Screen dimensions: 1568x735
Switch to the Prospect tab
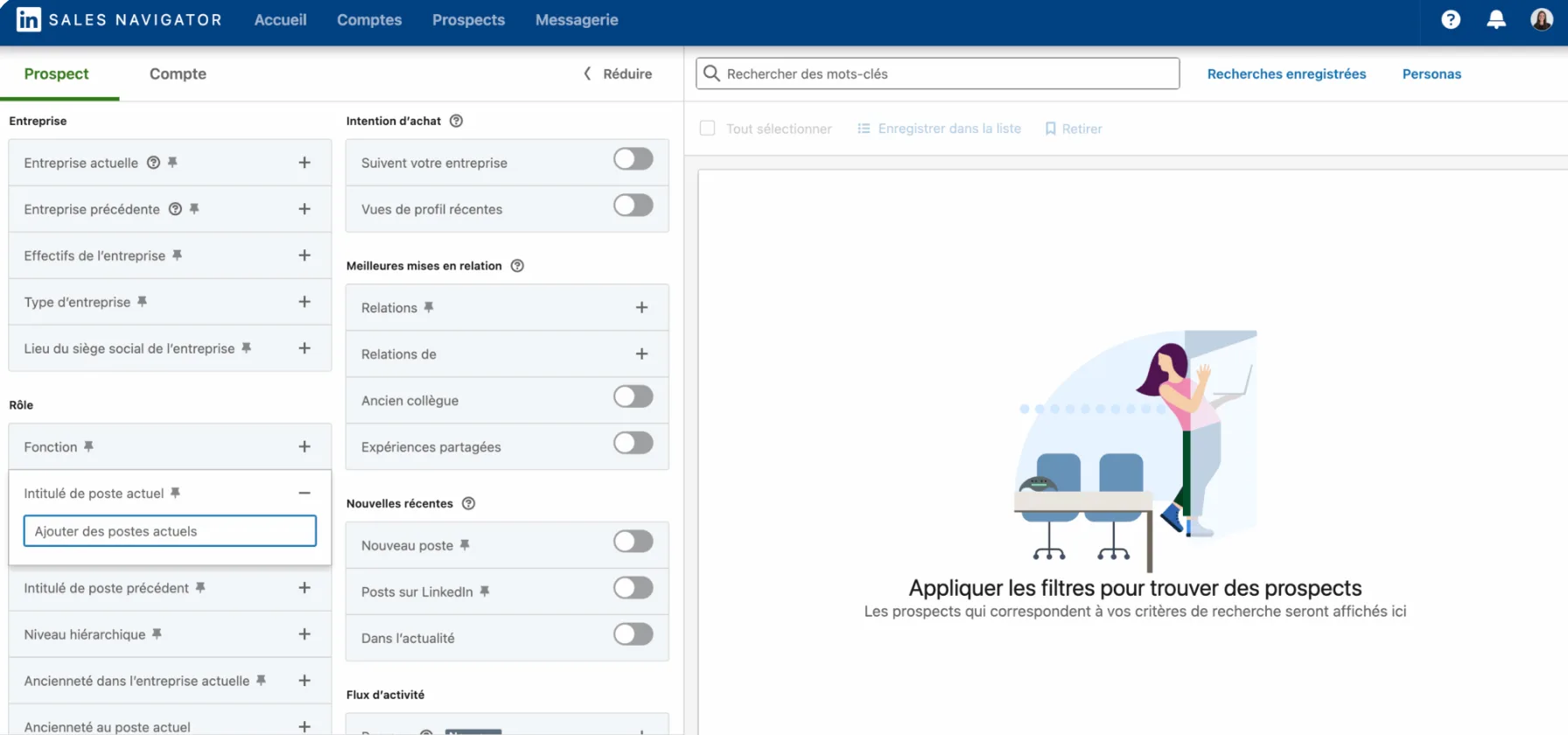[x=57, y=73]
